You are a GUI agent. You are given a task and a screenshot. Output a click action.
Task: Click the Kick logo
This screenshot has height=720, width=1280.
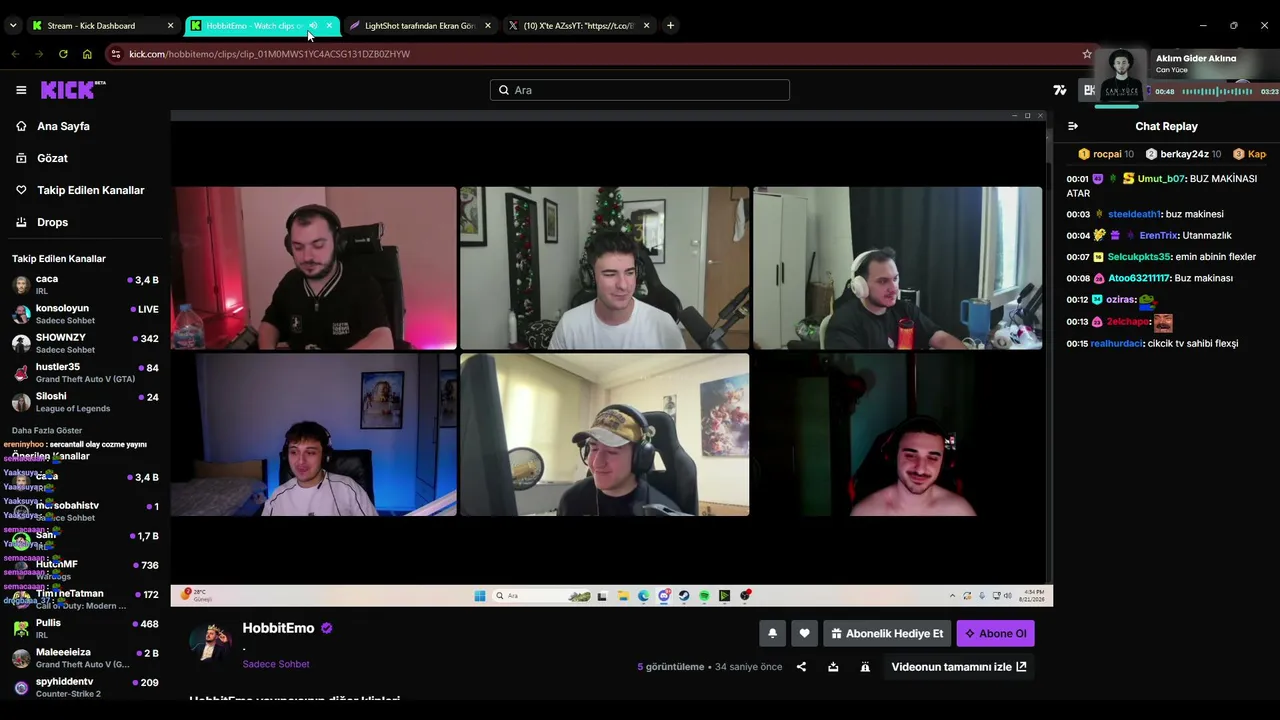coord(73,90)
